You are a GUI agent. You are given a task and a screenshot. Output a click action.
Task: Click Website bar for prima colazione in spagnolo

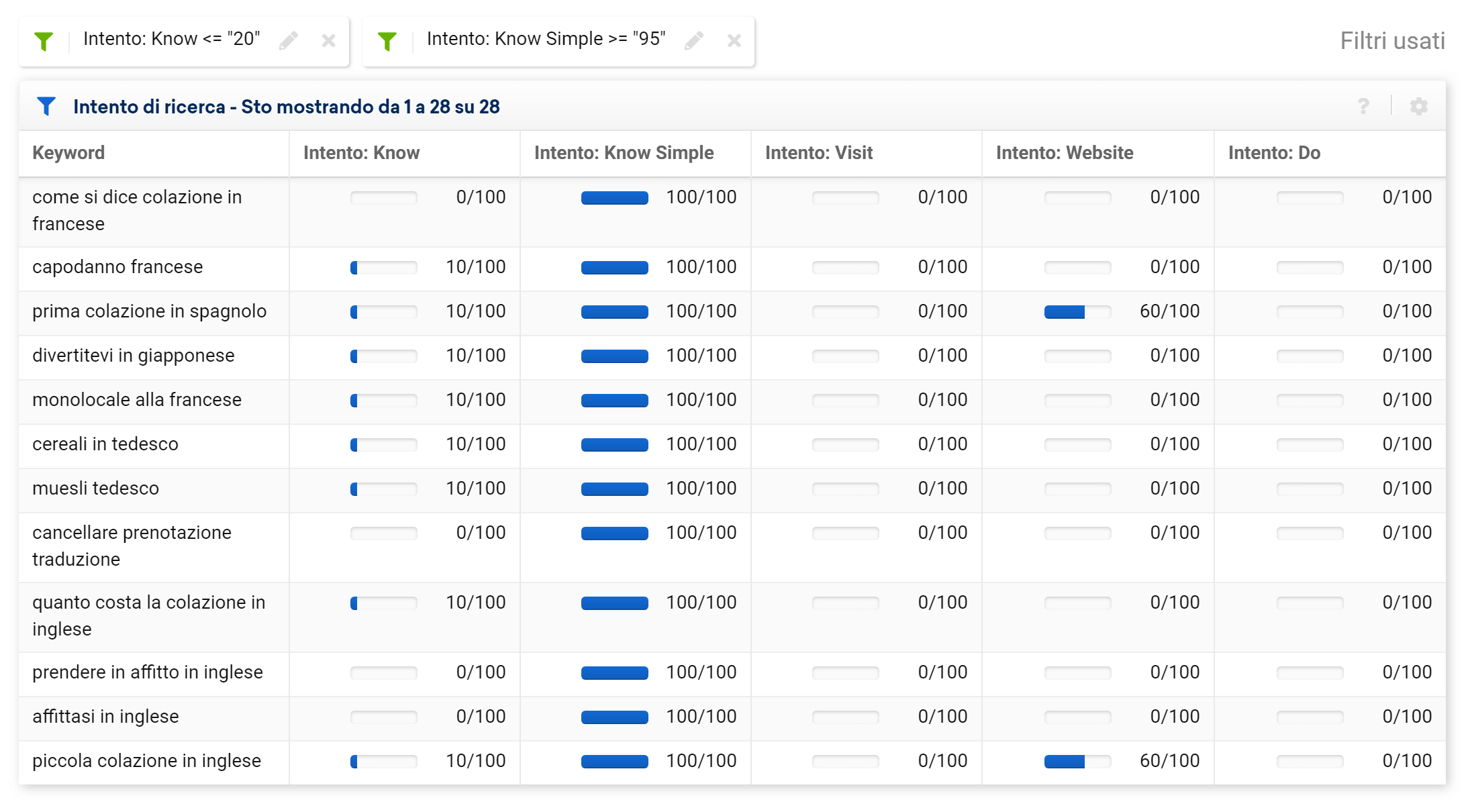point(1077,312)
